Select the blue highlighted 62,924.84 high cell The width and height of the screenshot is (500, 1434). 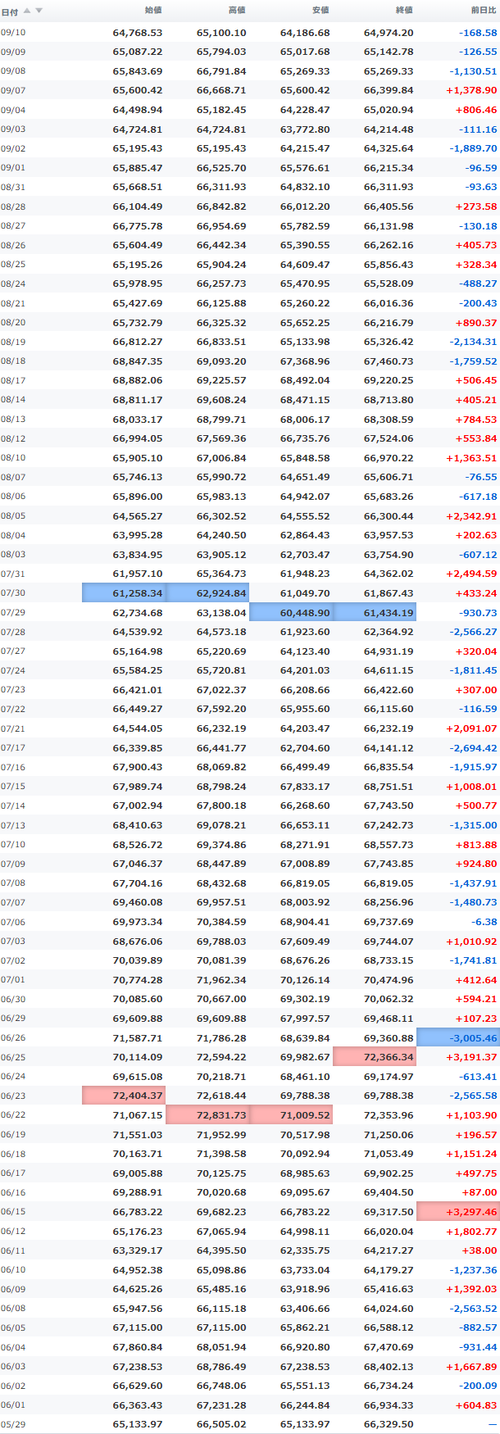[x=207, y=594]
